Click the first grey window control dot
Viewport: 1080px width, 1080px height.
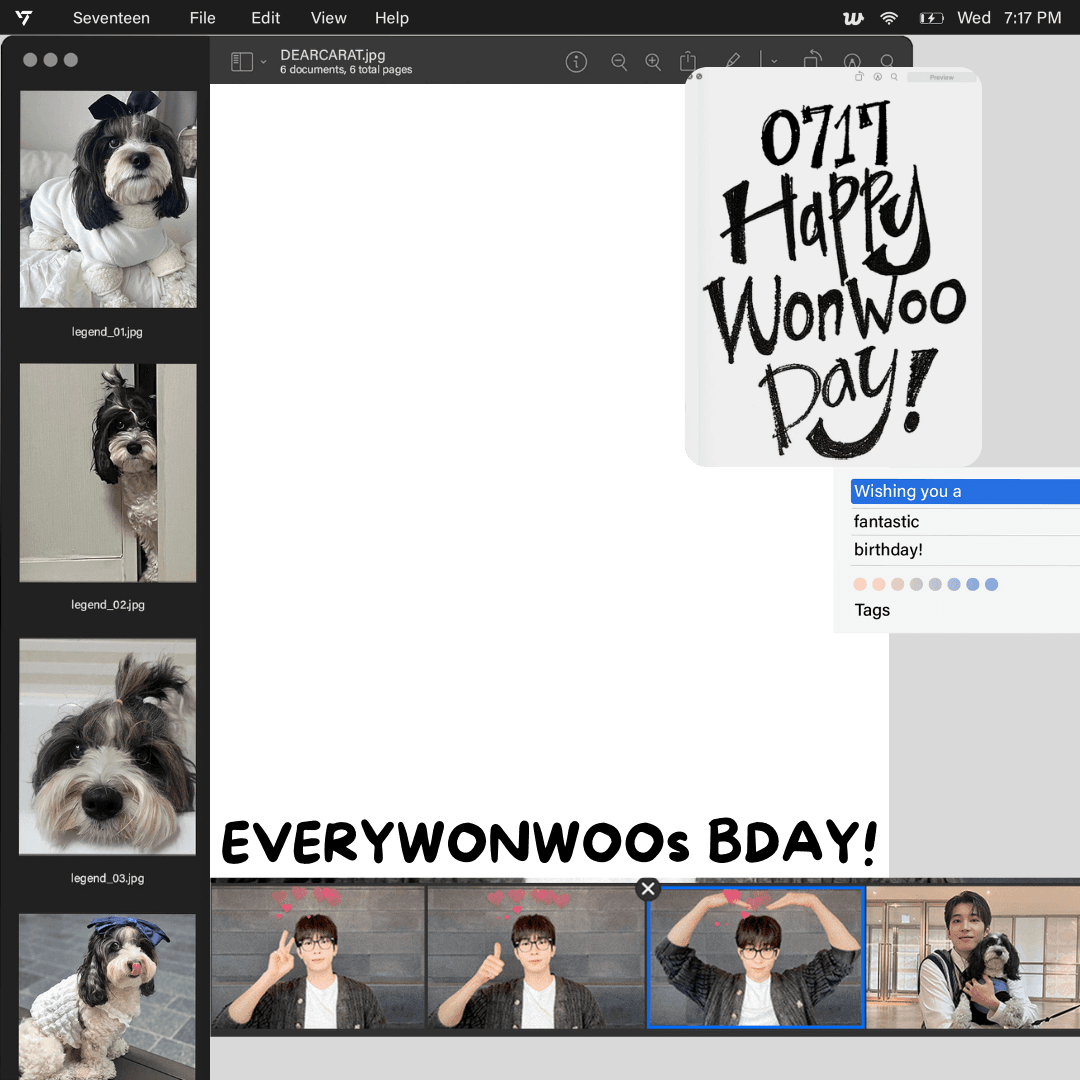(30, 60)
